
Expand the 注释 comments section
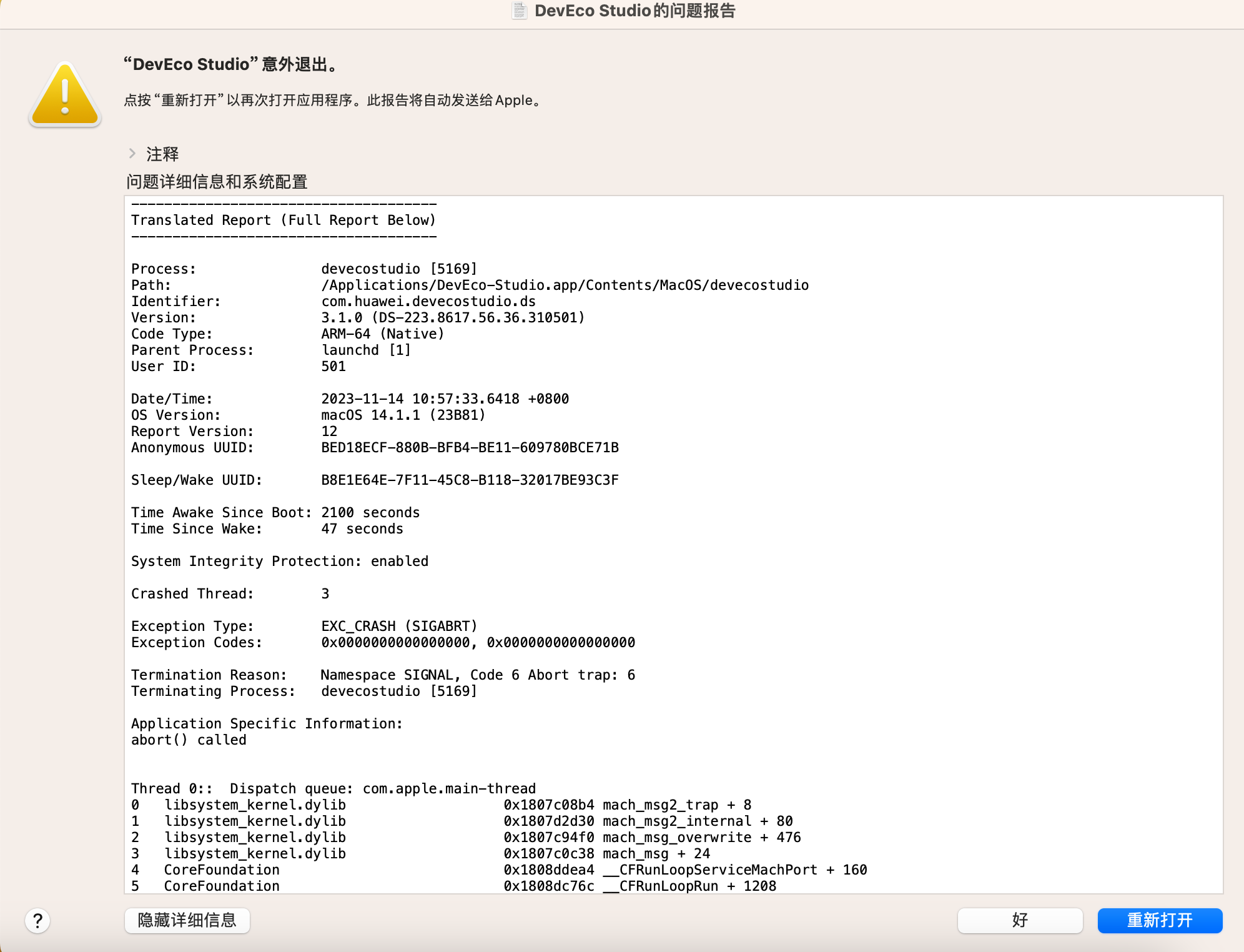point(132,154)
